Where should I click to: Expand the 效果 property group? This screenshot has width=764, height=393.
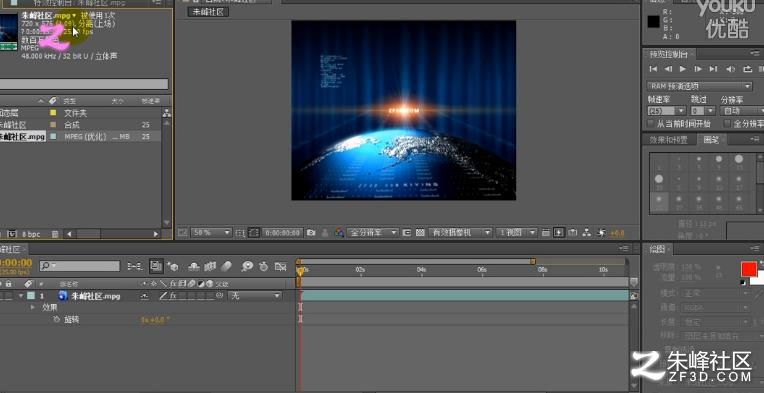tap(33, 307)
